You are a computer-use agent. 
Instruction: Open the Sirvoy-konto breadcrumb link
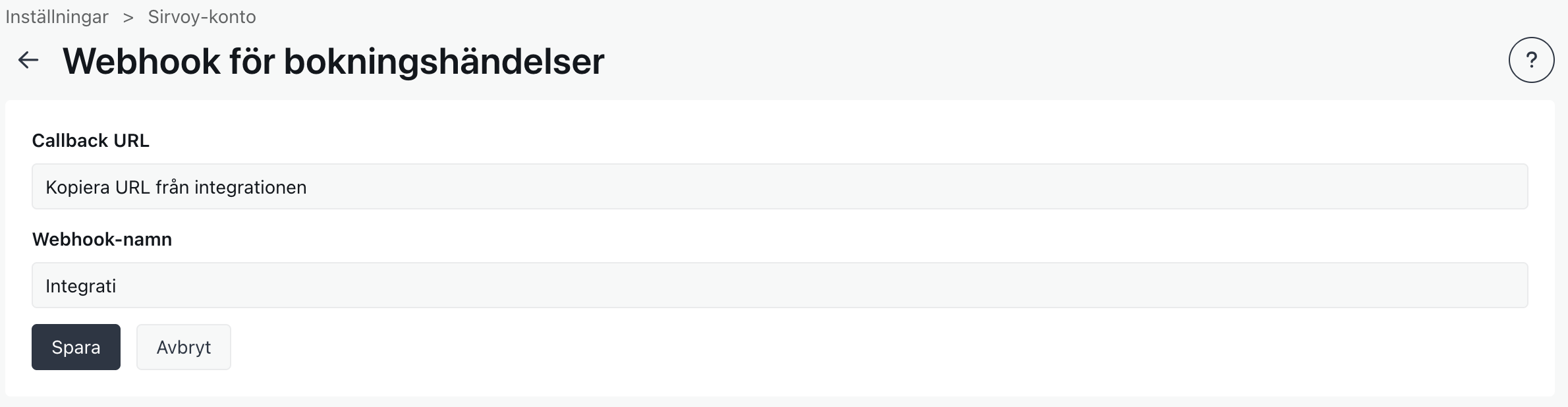click(202, 16)
